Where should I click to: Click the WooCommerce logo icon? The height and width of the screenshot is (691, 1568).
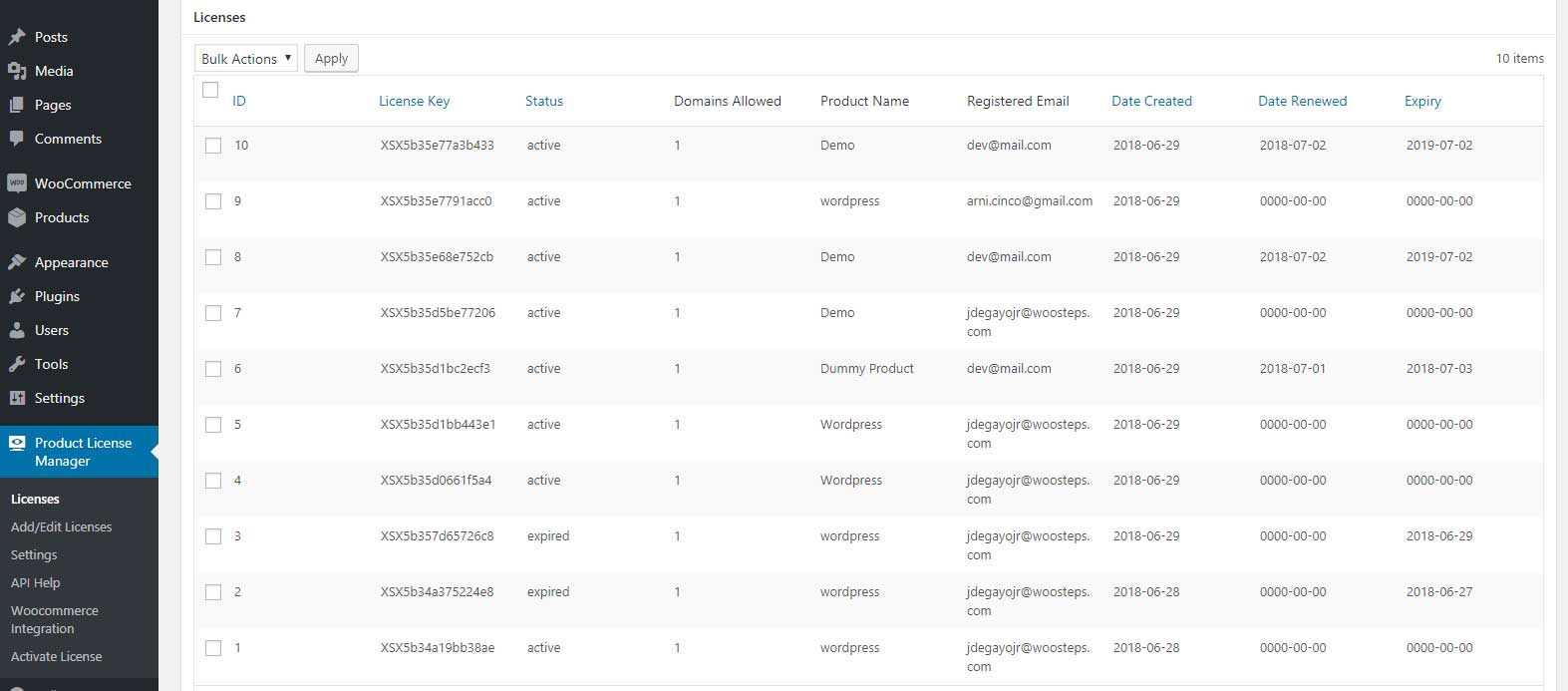click(17, 183)
